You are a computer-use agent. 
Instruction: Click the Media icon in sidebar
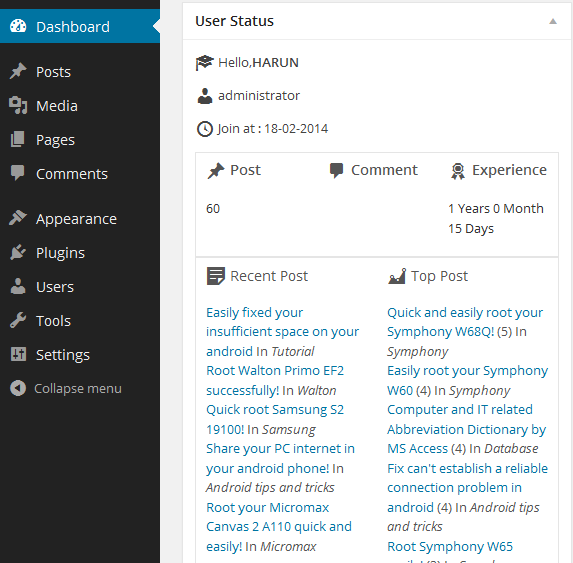click(18, 105)
